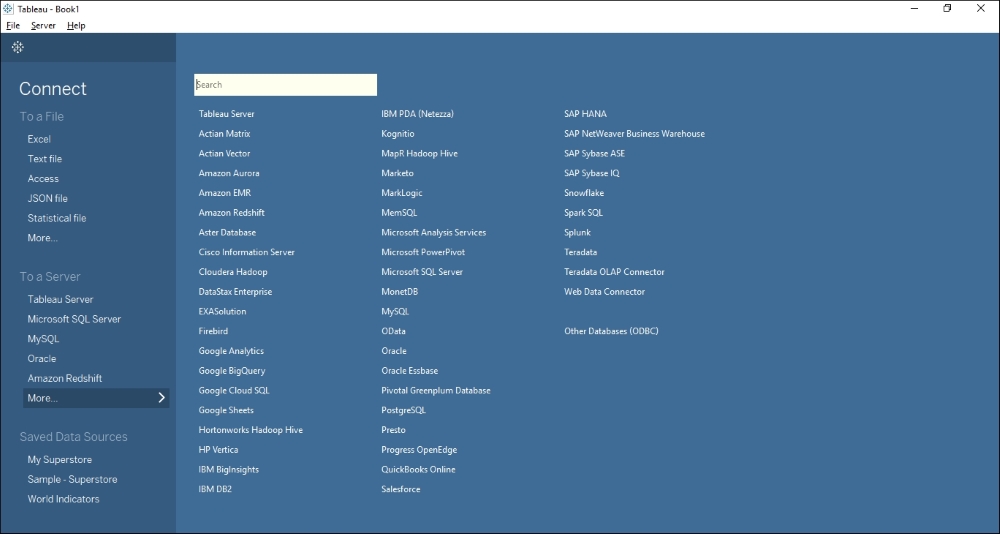Choose Amazon Aurora connector
The image size is (1000, 534).
tap(229, 173)
